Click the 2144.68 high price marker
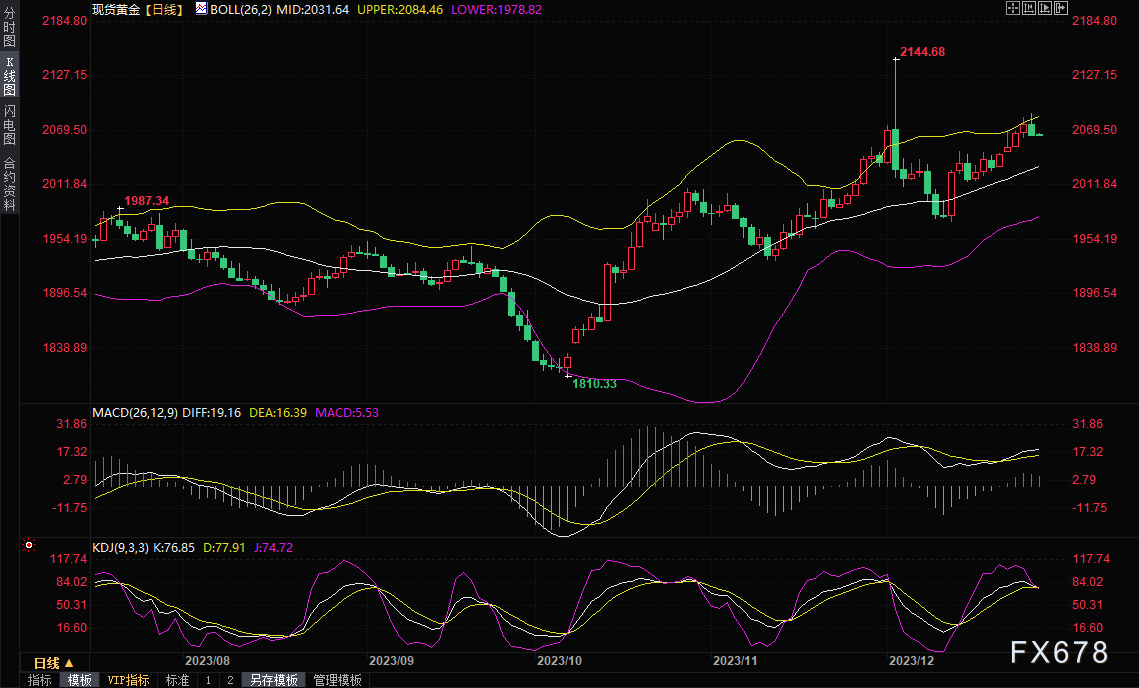This screenshot has height=688, width=1139. [922, 52]
